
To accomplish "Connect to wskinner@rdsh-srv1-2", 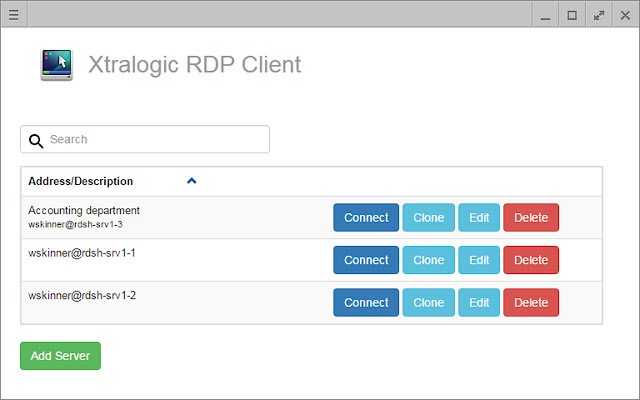I will click(x=366, y=302).
